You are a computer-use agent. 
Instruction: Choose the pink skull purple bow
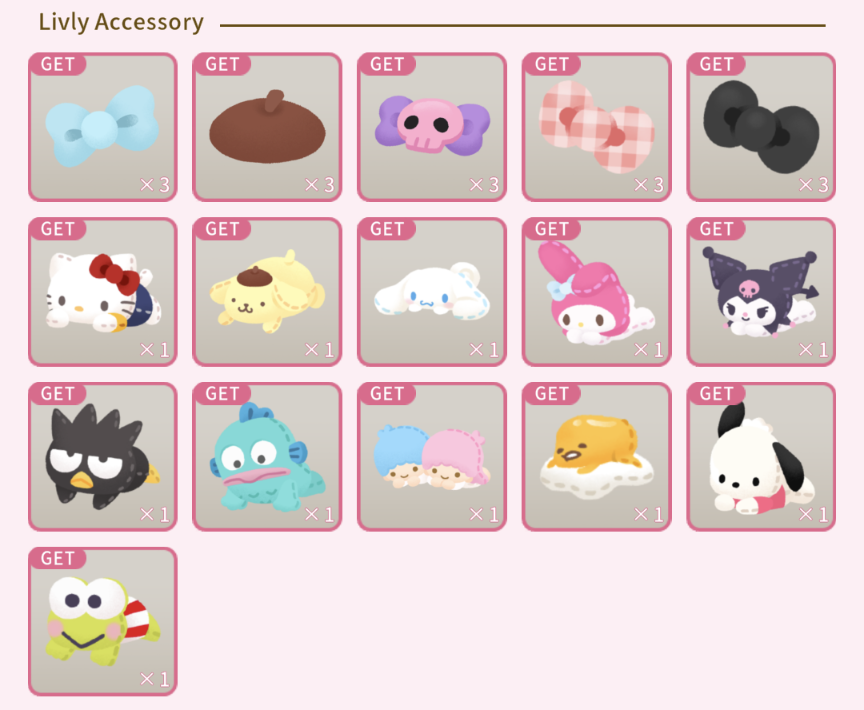432,127
